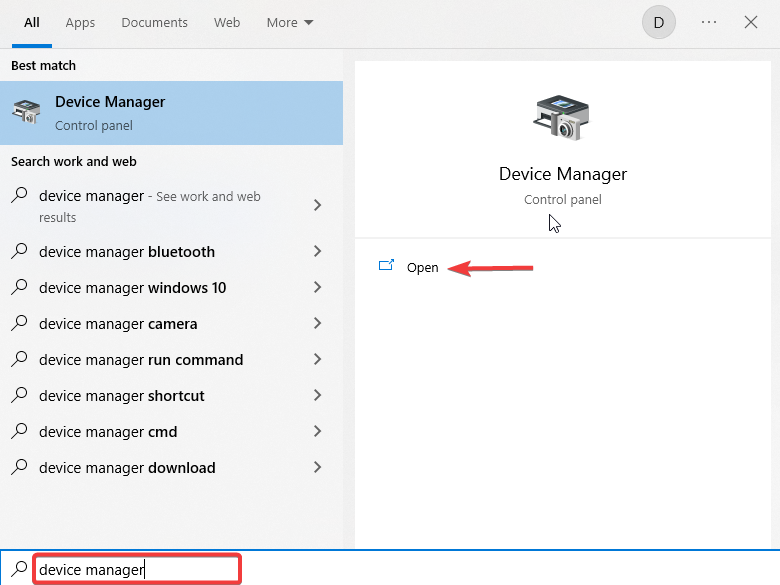The image size is (780, 585).
Task: Expand the More dropdown
Action: 290,23
